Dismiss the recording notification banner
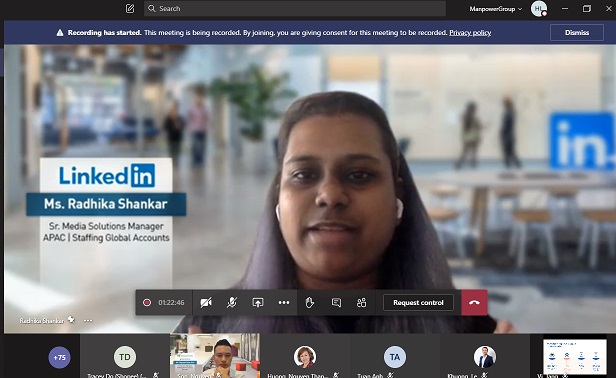 (577, 33)
